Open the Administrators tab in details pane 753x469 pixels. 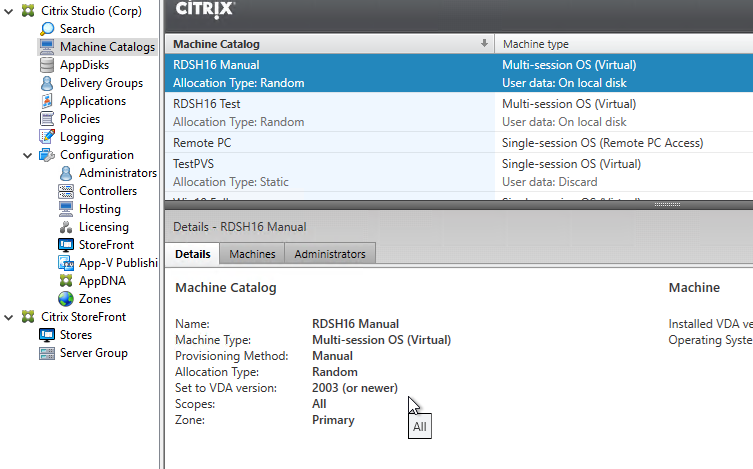click(x=330, y=254)
